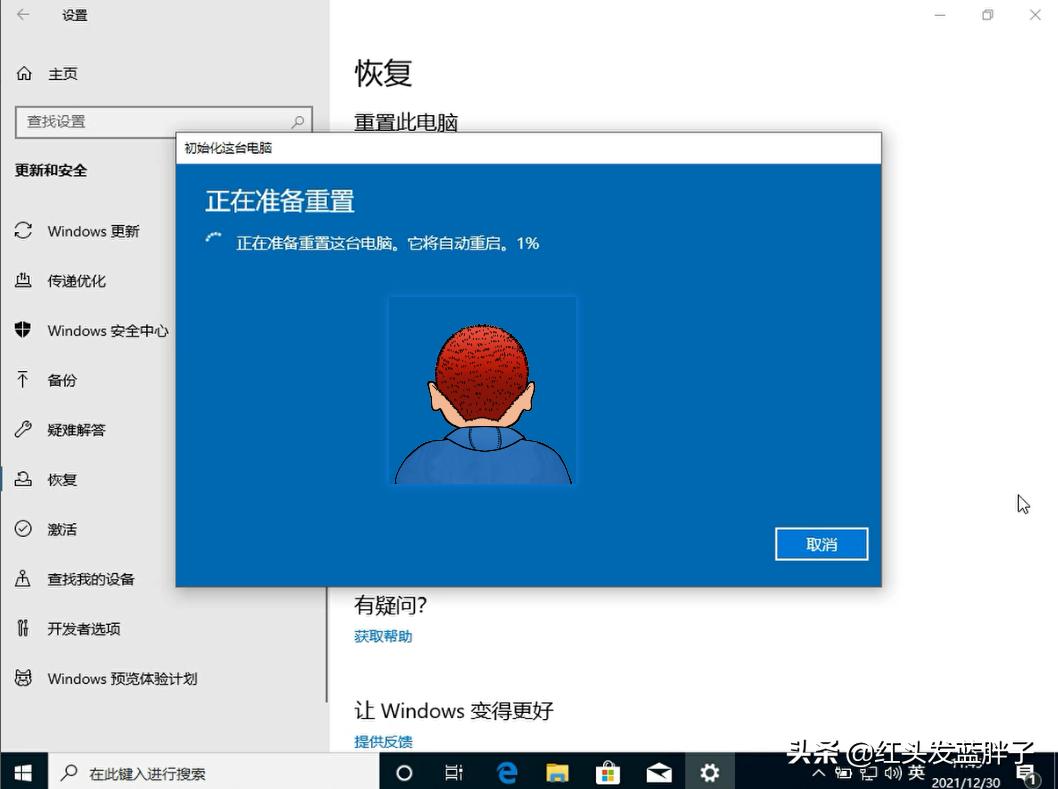Expand hidden system tray icons
Image resolution: width=1058 pixels, height=789 pixels.
point(817,772)
